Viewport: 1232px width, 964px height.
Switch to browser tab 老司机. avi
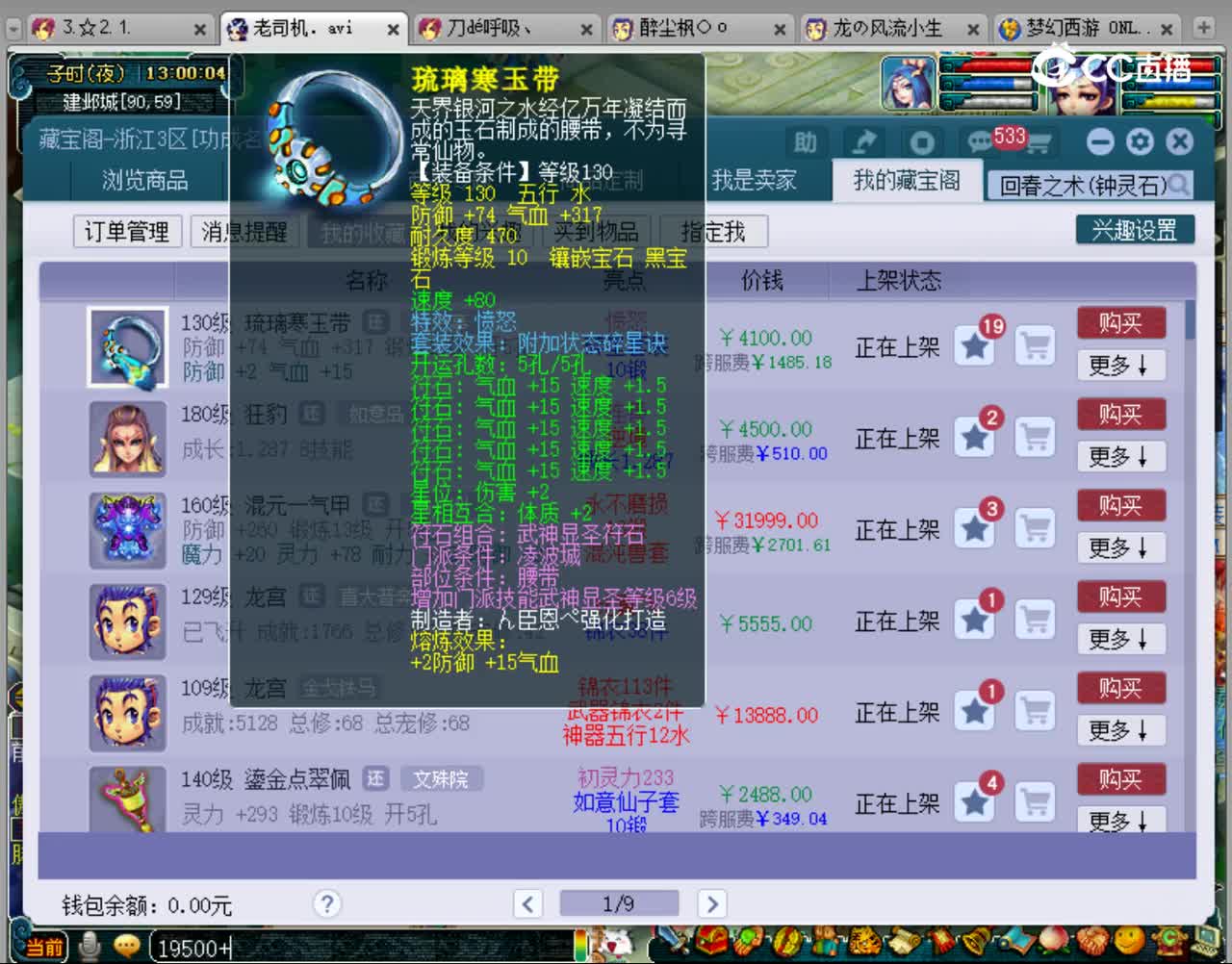click(312, 29)
